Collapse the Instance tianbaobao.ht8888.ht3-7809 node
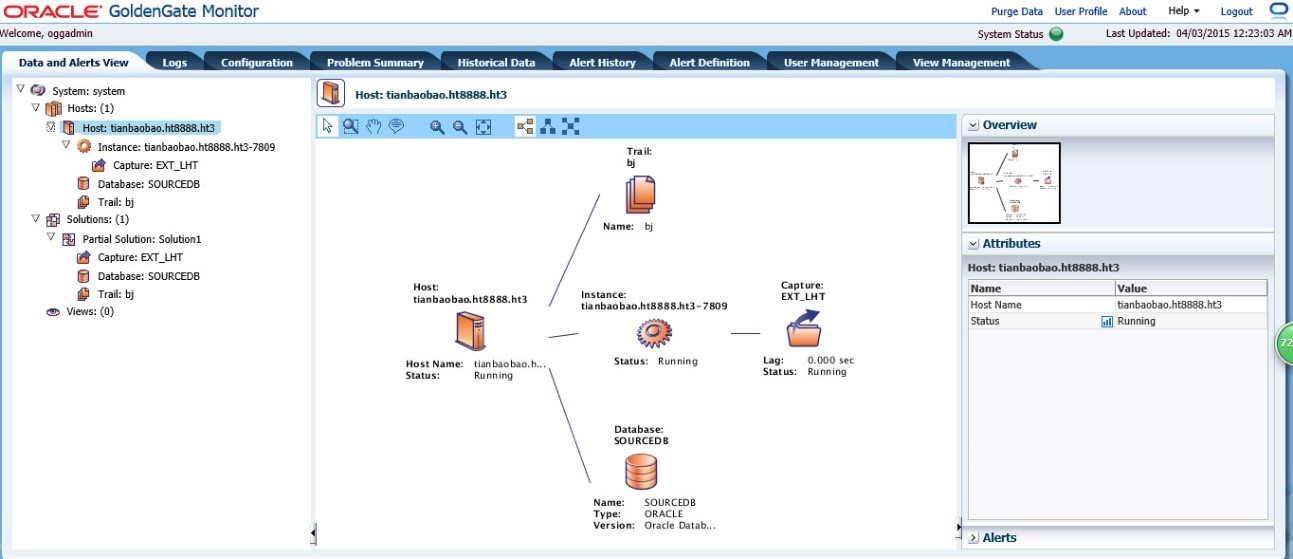The image size is (1293, 559). (66, 145)
